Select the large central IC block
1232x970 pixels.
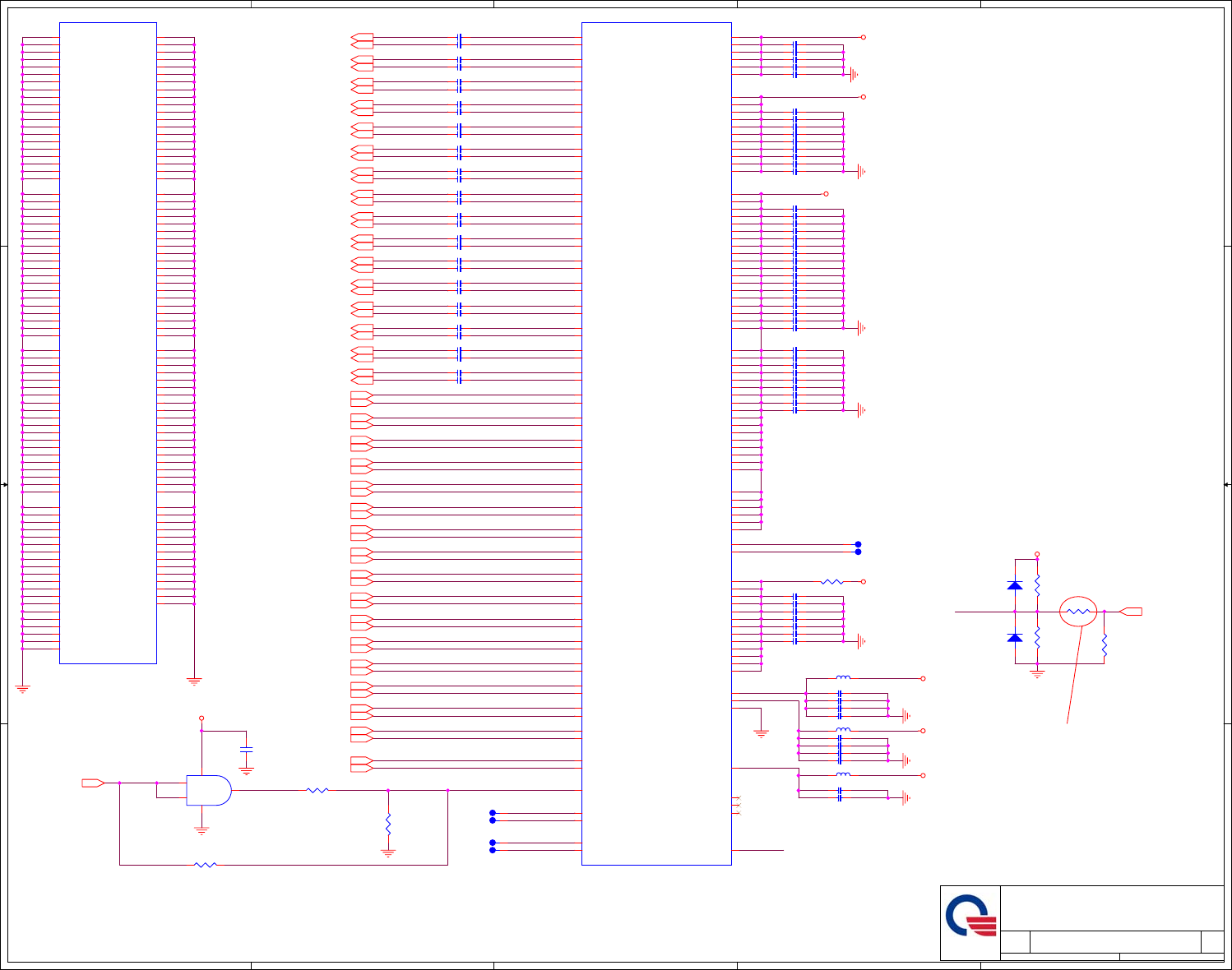656,444
